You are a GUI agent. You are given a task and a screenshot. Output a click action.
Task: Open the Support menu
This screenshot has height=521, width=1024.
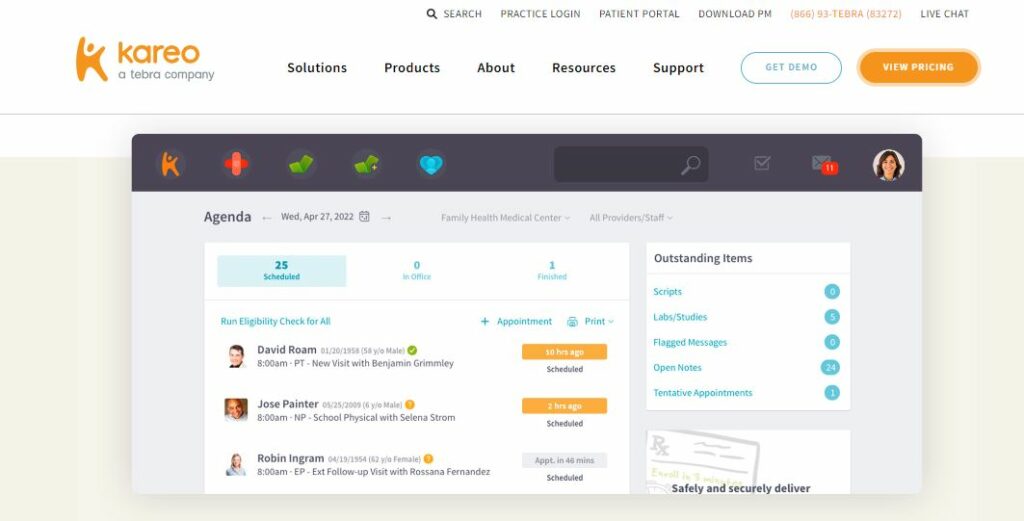(x=679, y=68)
